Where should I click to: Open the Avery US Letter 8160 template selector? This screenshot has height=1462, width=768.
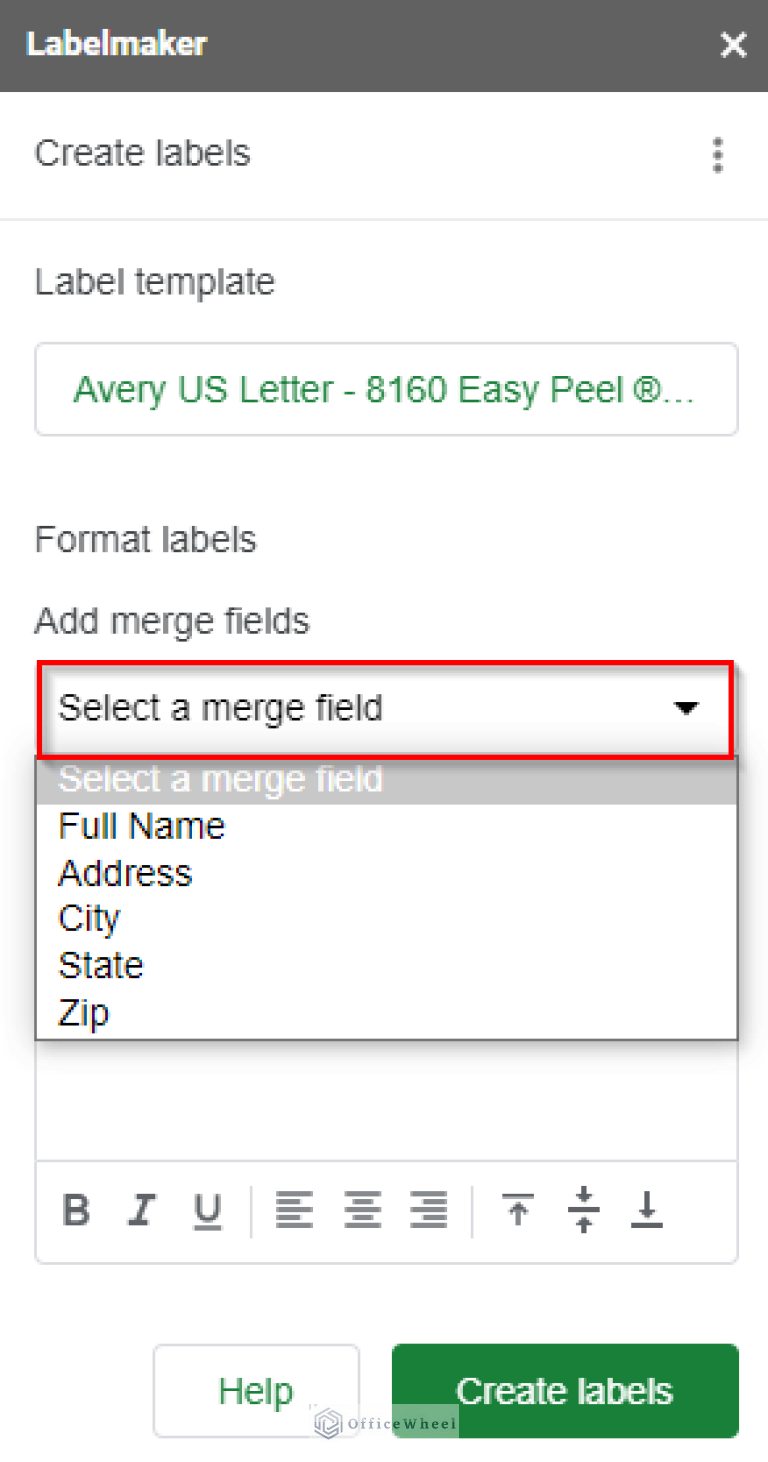[x=386, y=389]
